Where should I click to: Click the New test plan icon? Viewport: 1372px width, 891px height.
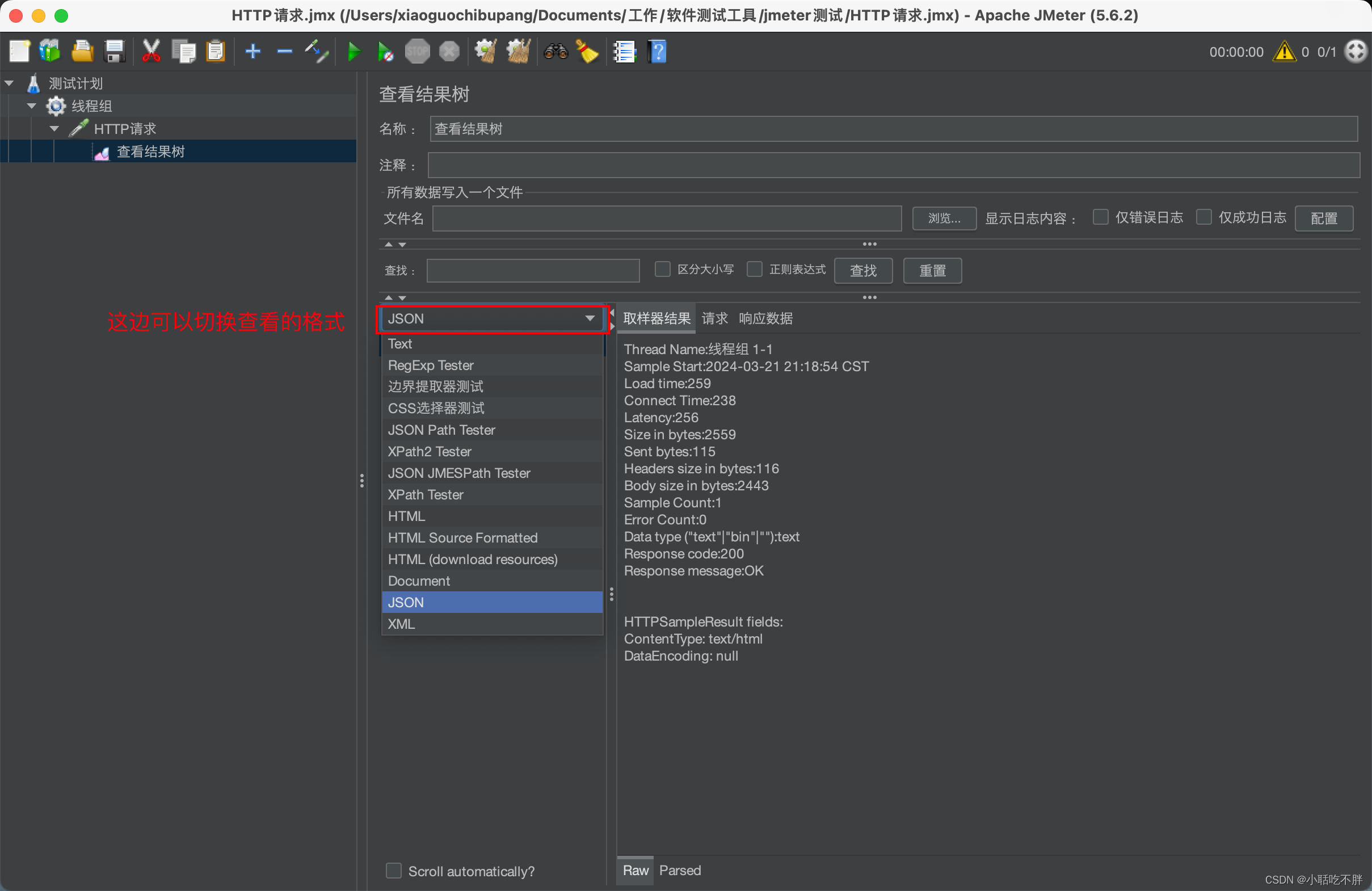coord(20,52)
